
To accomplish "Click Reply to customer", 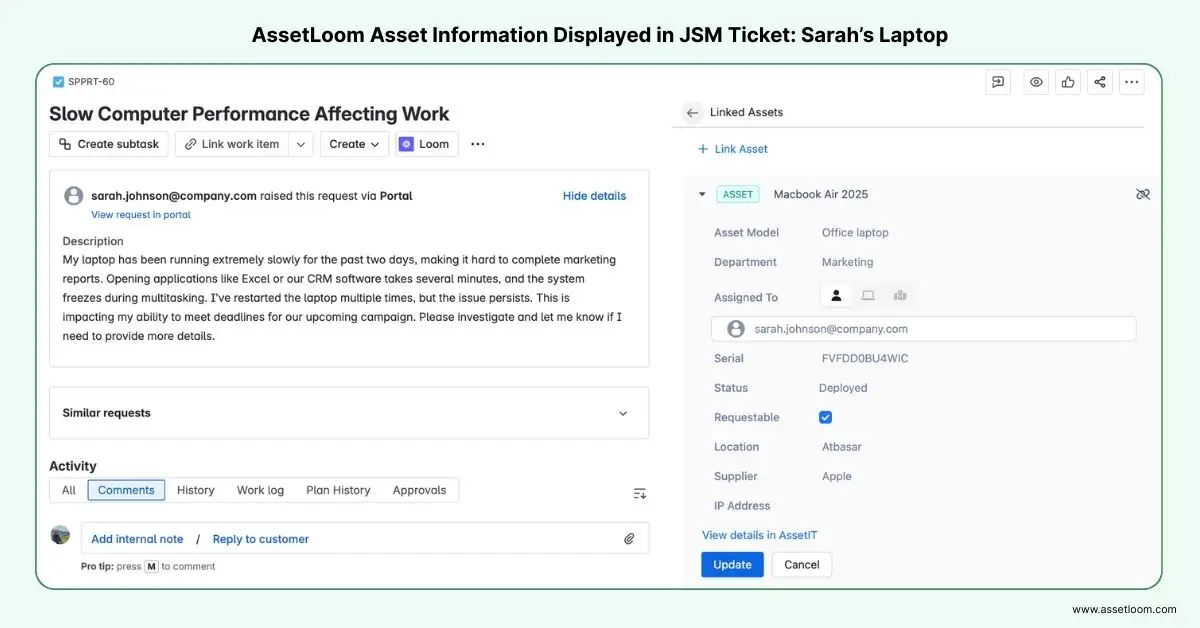I will click(x=261, y=539).
